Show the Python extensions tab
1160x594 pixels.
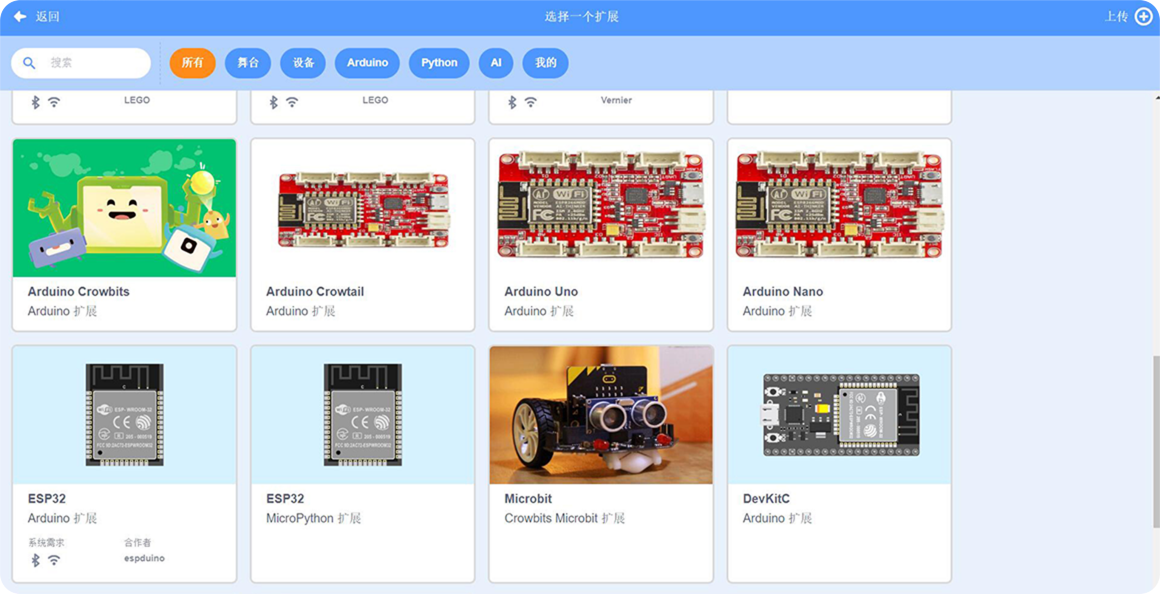tap(439, 63)
